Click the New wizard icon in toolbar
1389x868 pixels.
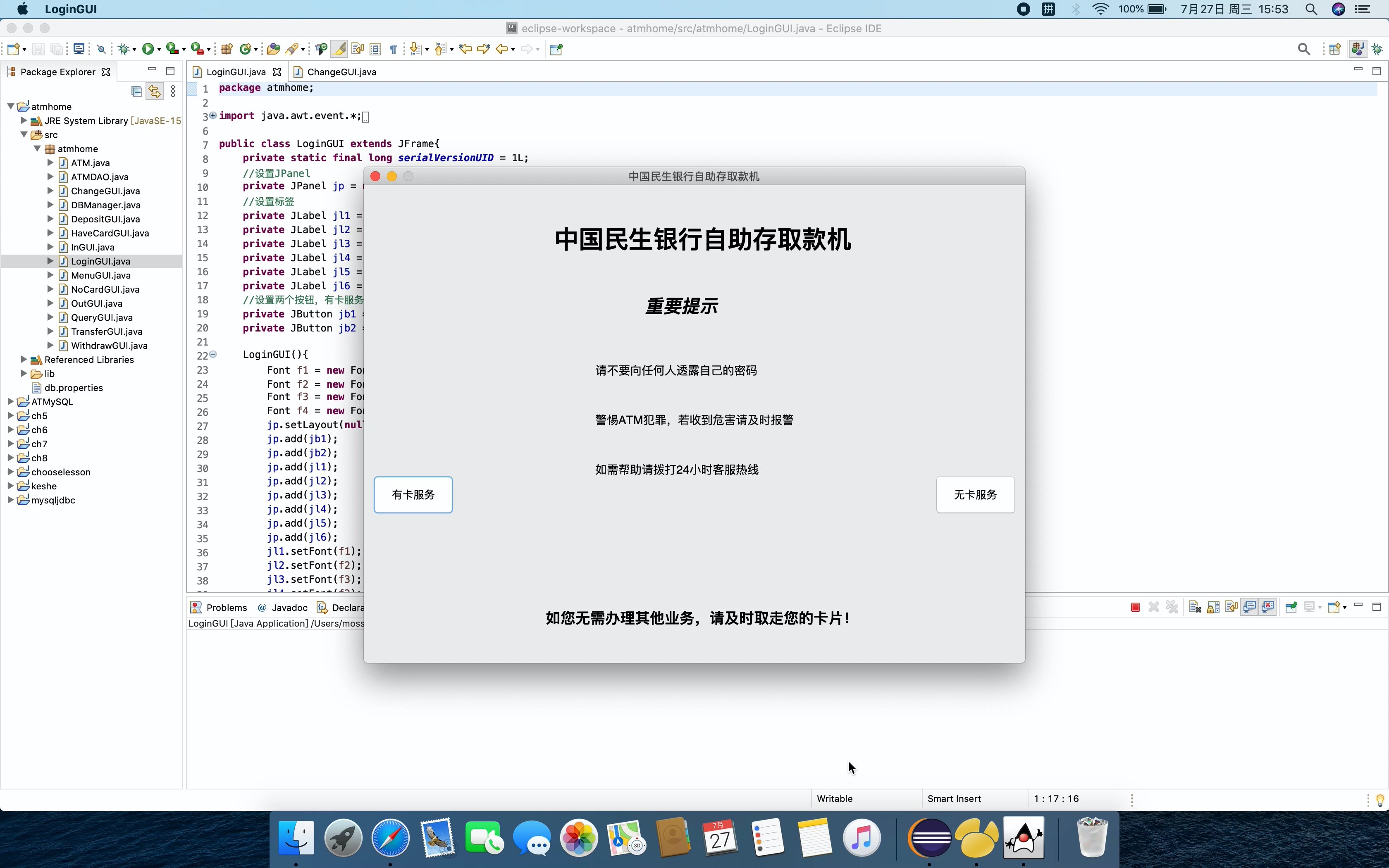pyautogui.click(x=14, y=49)
